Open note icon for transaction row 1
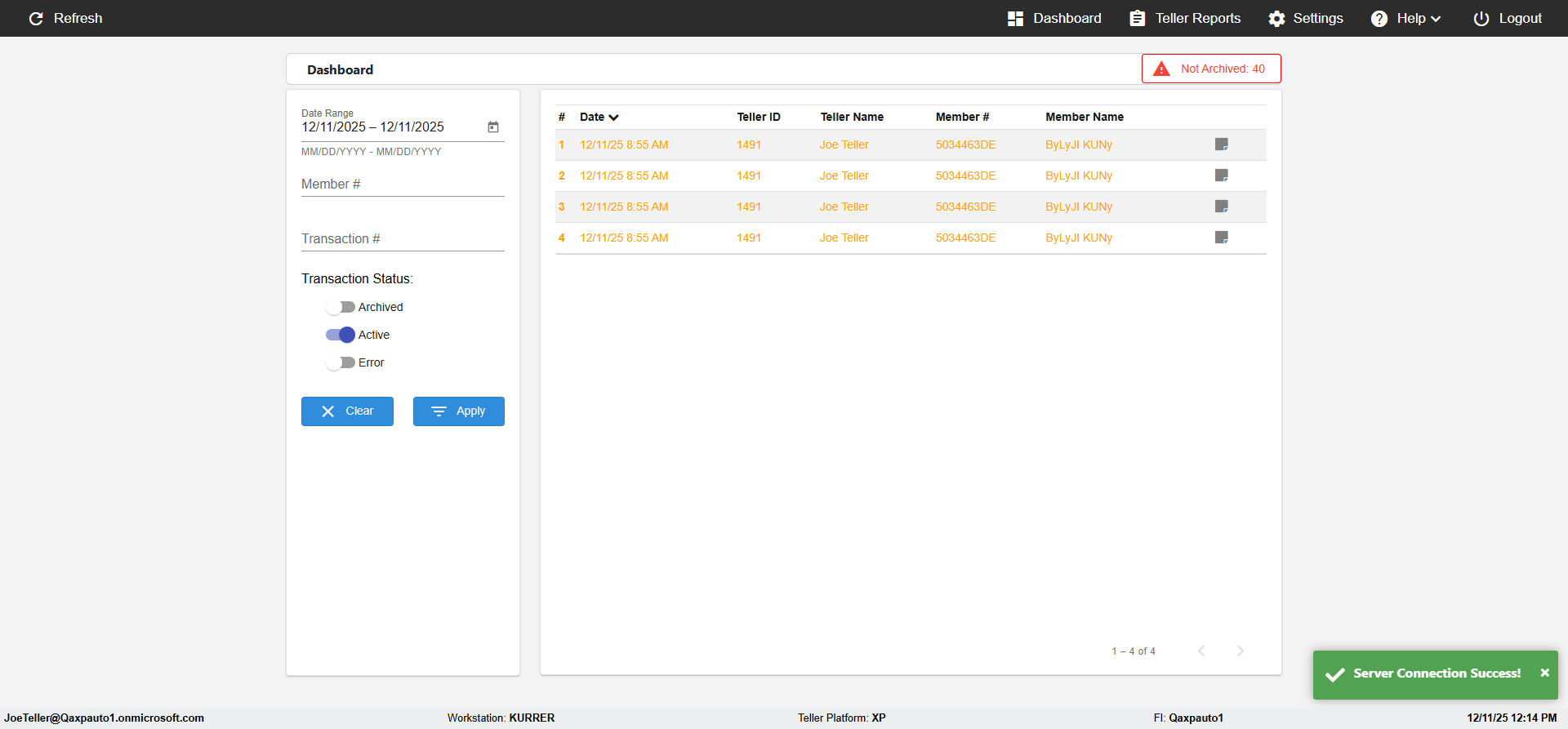Screen dimensions: 1568x729 coord(1222,144)
